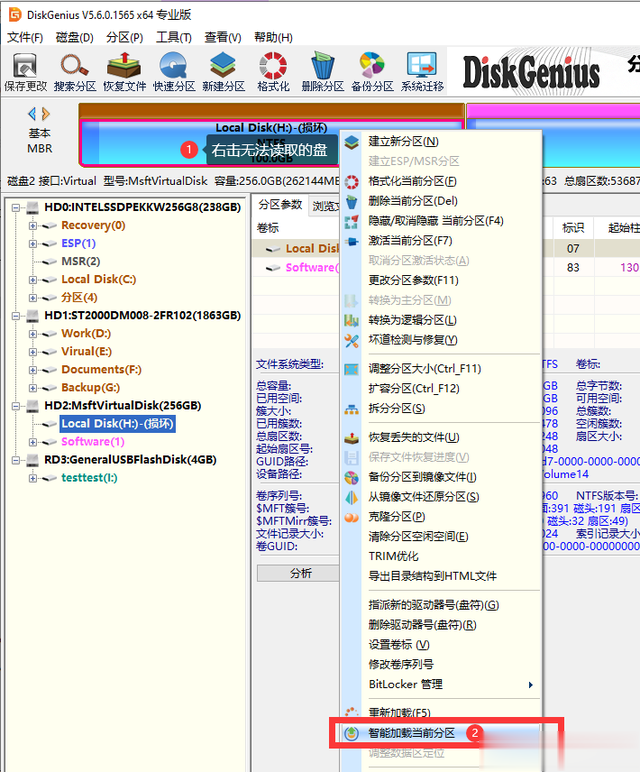Click the 格式化当前分区 lifebuoy icon
Image resolution: width=640 pixels, height=772 pixels.
[352, 182]
